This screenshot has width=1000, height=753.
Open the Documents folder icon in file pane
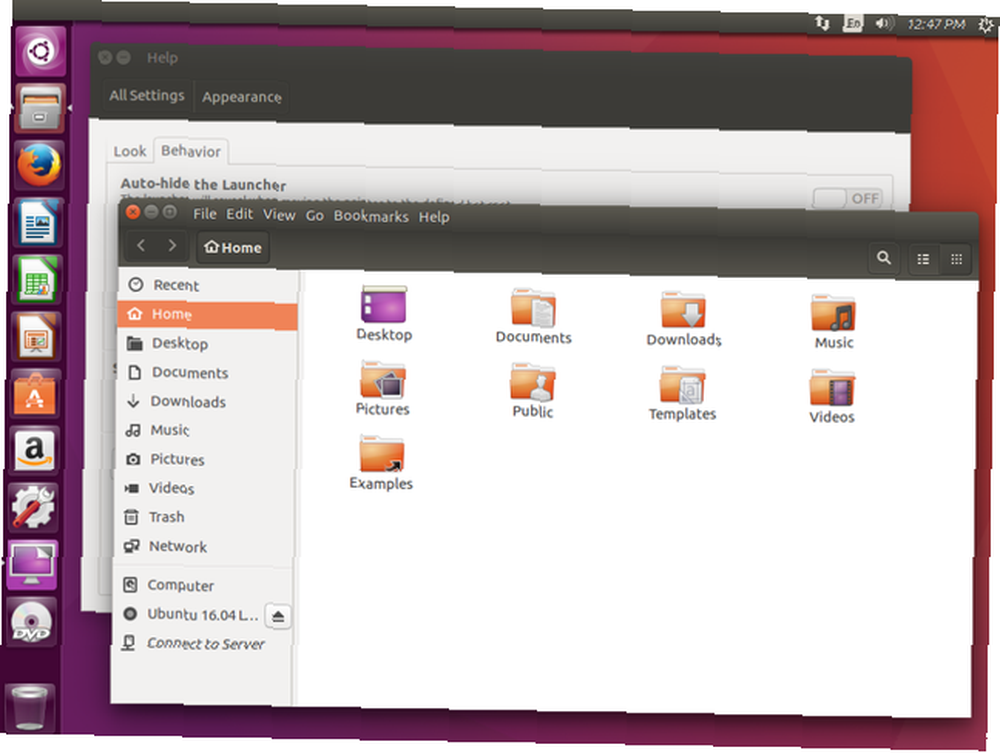[x=533, y=307]
